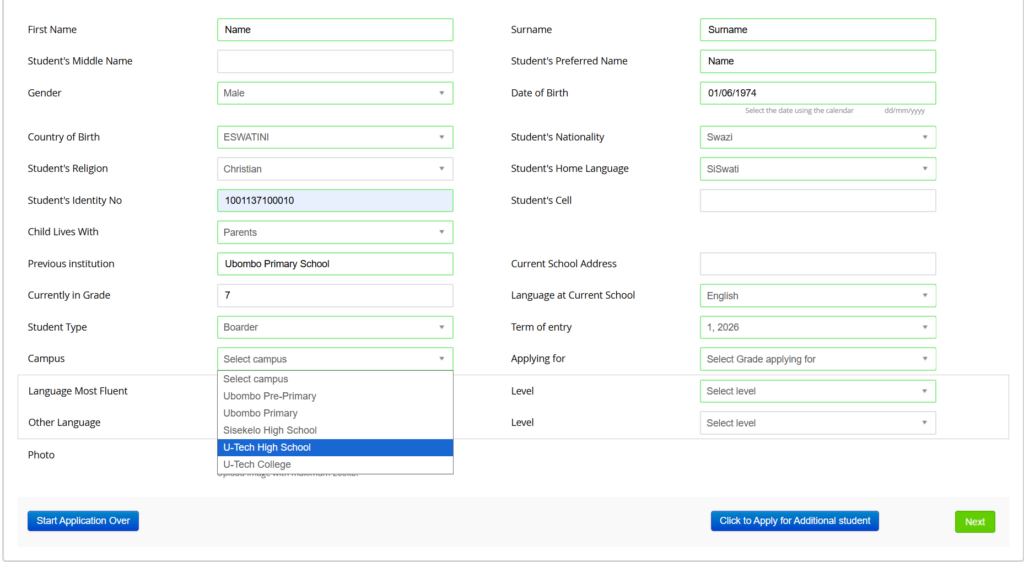Click Start Application Over button
1024x562 pixels.
point(83,521)
